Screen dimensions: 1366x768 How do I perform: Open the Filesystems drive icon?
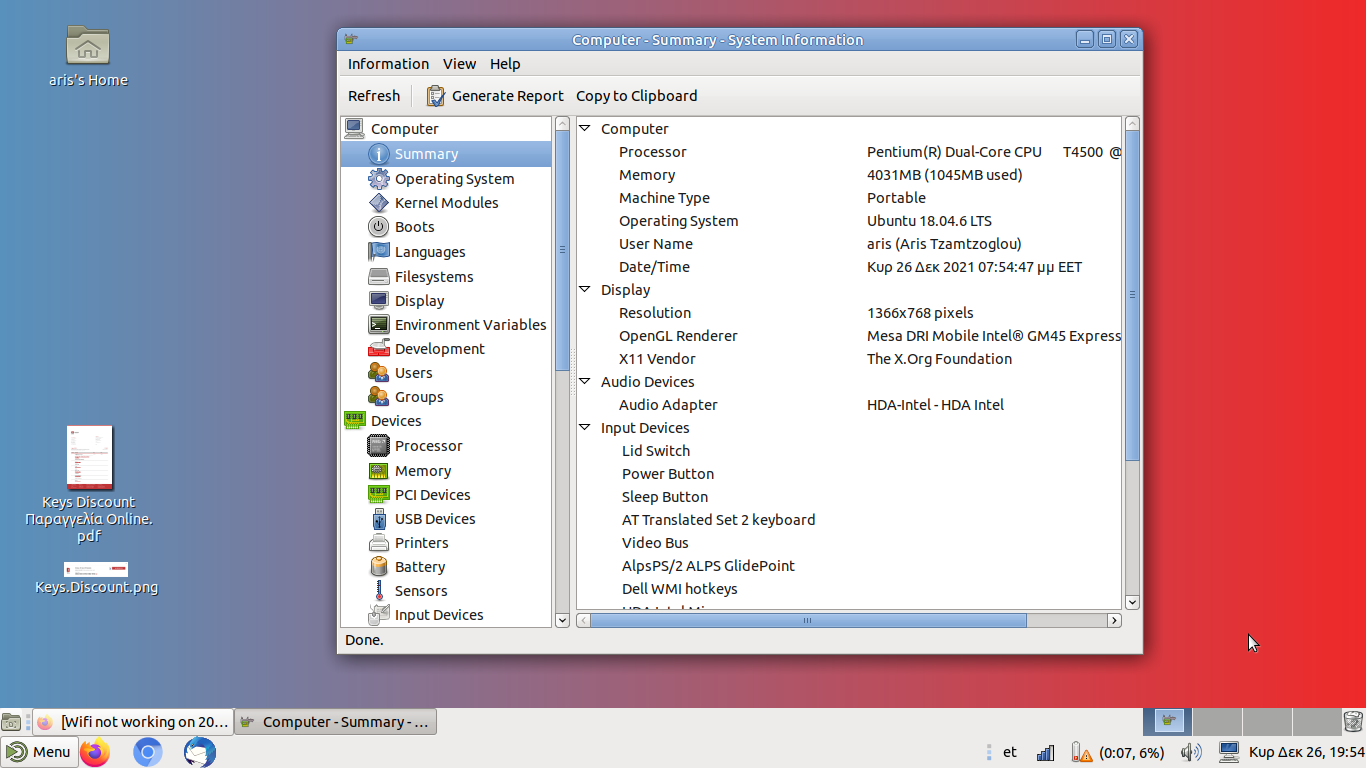[379, 277]
